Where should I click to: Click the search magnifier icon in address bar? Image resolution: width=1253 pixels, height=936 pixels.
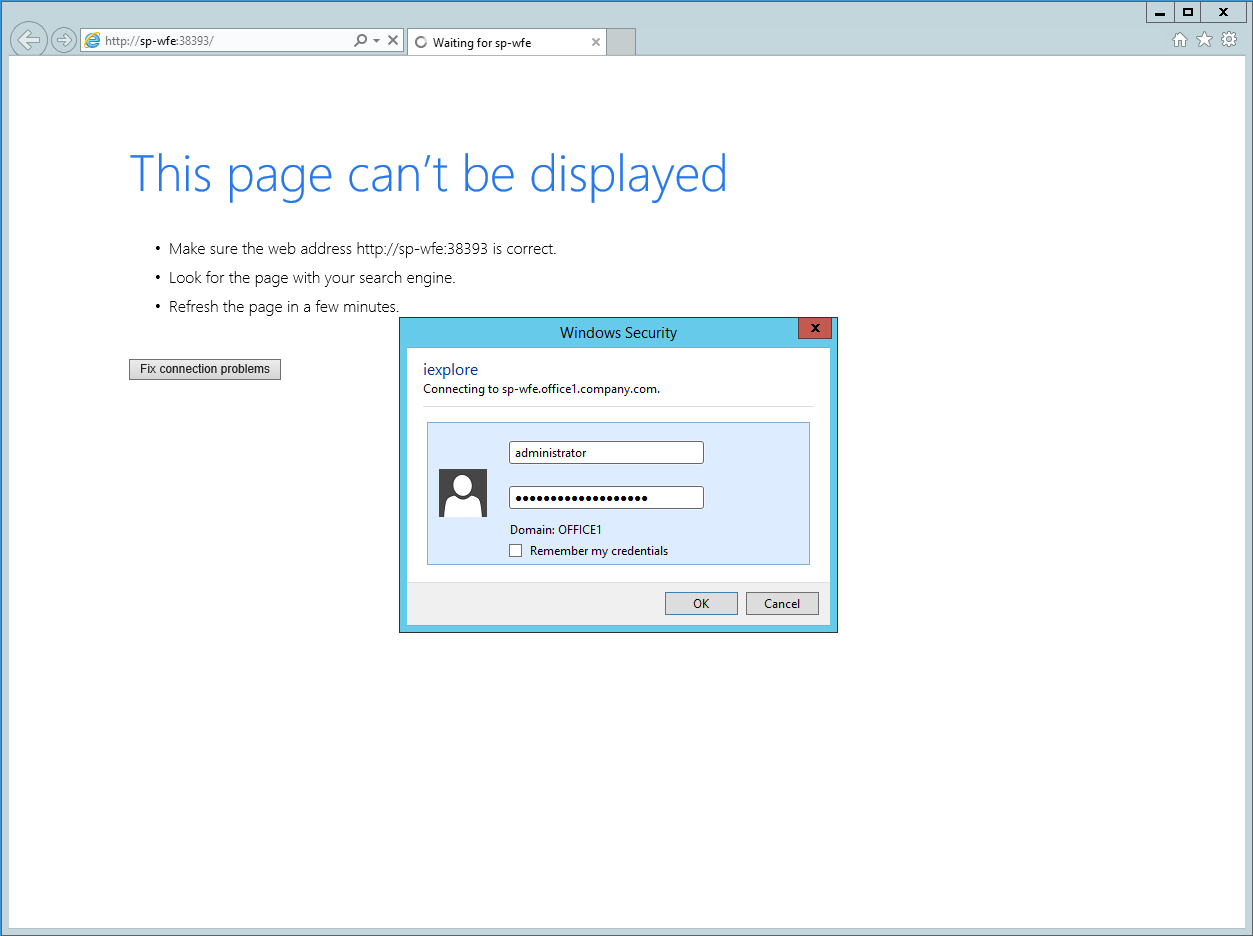coord(361,41)
